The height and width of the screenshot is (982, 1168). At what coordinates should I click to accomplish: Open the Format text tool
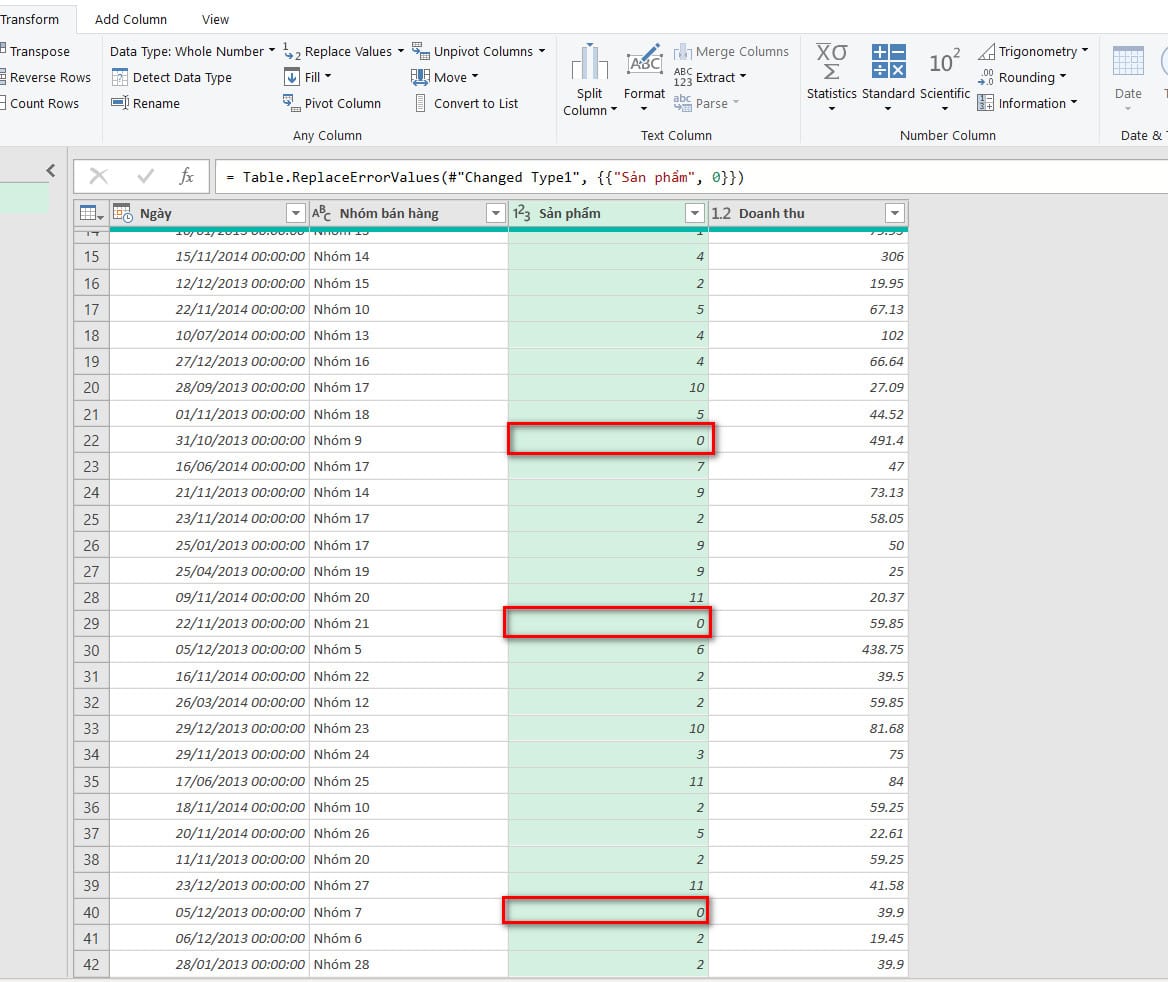click(x=644, y=64)
